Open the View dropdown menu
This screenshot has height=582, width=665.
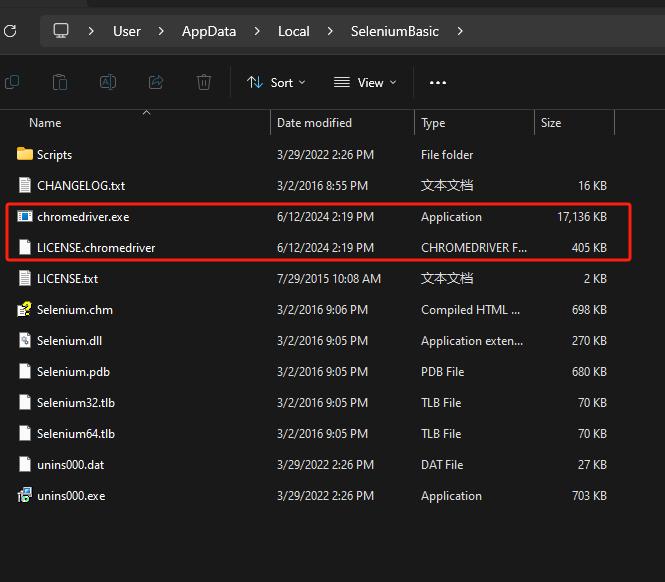tap(365, 82)
